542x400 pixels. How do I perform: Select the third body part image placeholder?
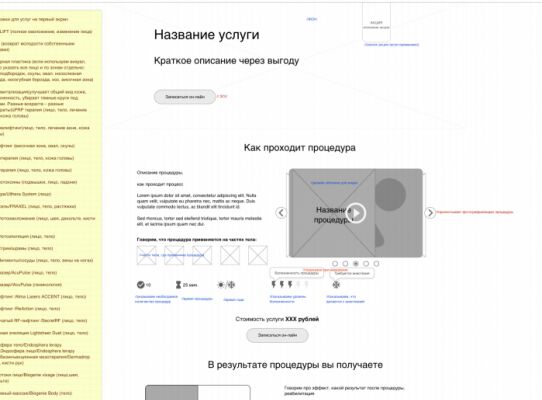click(x=202, y=255)
